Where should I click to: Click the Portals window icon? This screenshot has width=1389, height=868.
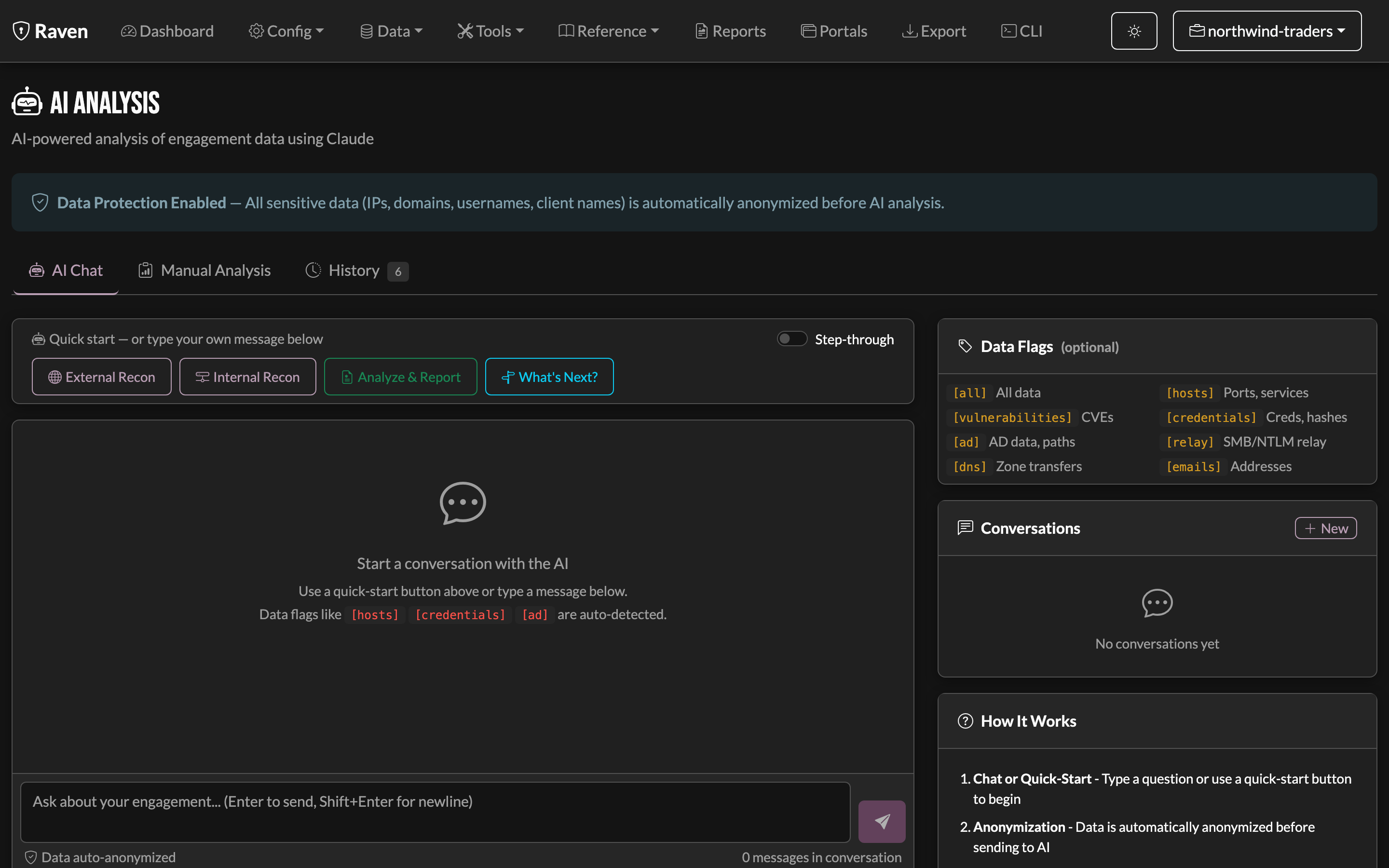[808, 31]
